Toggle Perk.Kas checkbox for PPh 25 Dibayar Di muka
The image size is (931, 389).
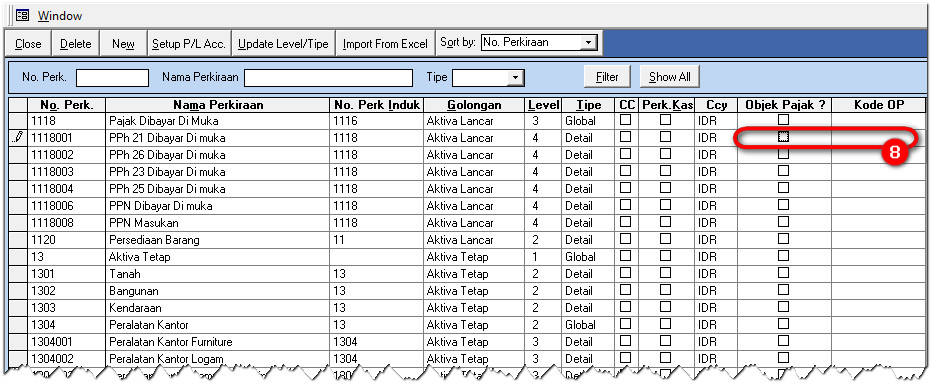666,188
